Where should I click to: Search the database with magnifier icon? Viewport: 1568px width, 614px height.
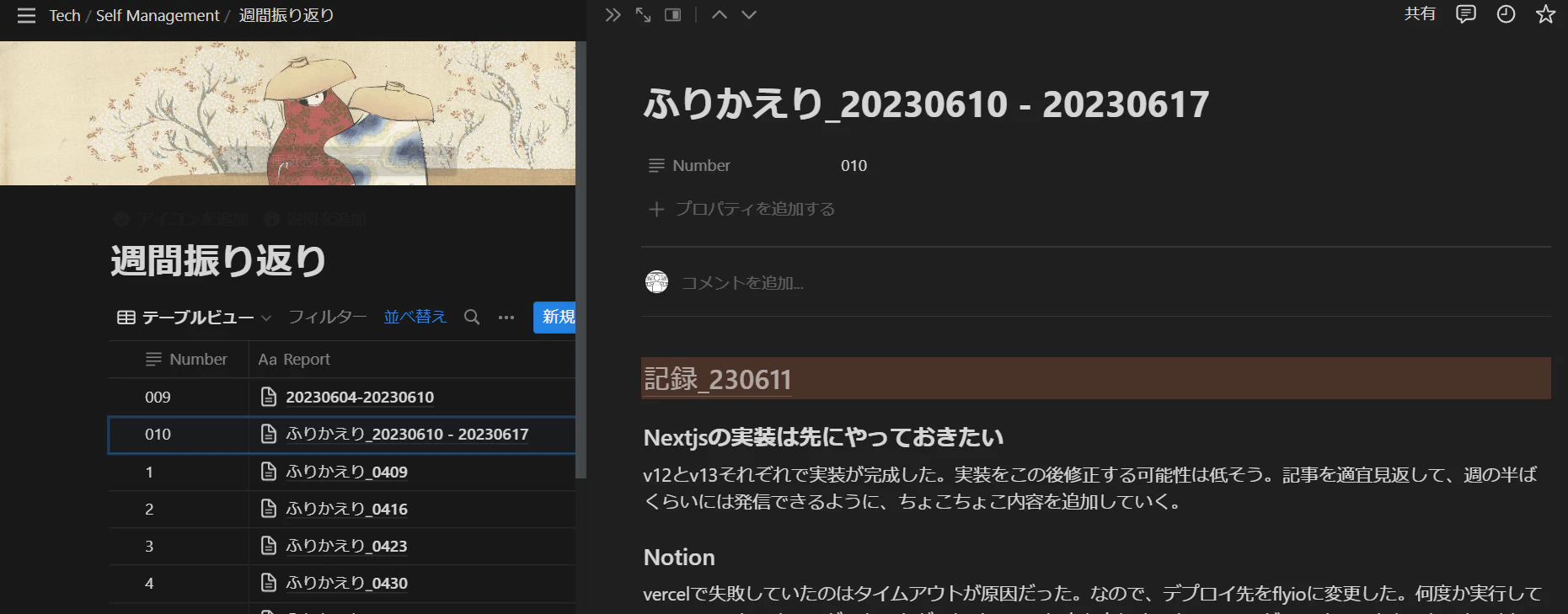click(x=472, y=318)
